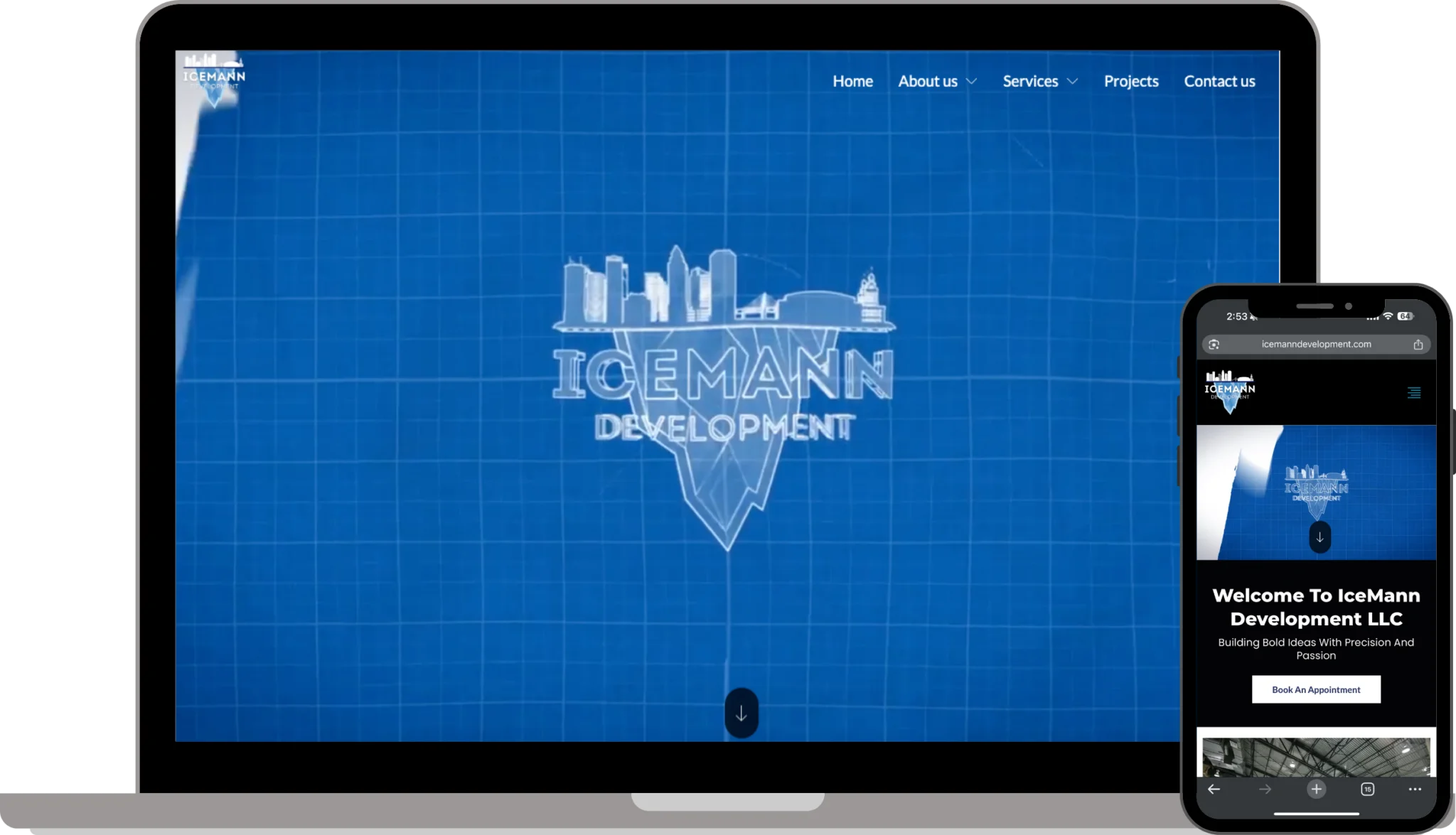Open a new tab with the plus icon
Screen dimensions: 1456x835
coord(1317,789)
